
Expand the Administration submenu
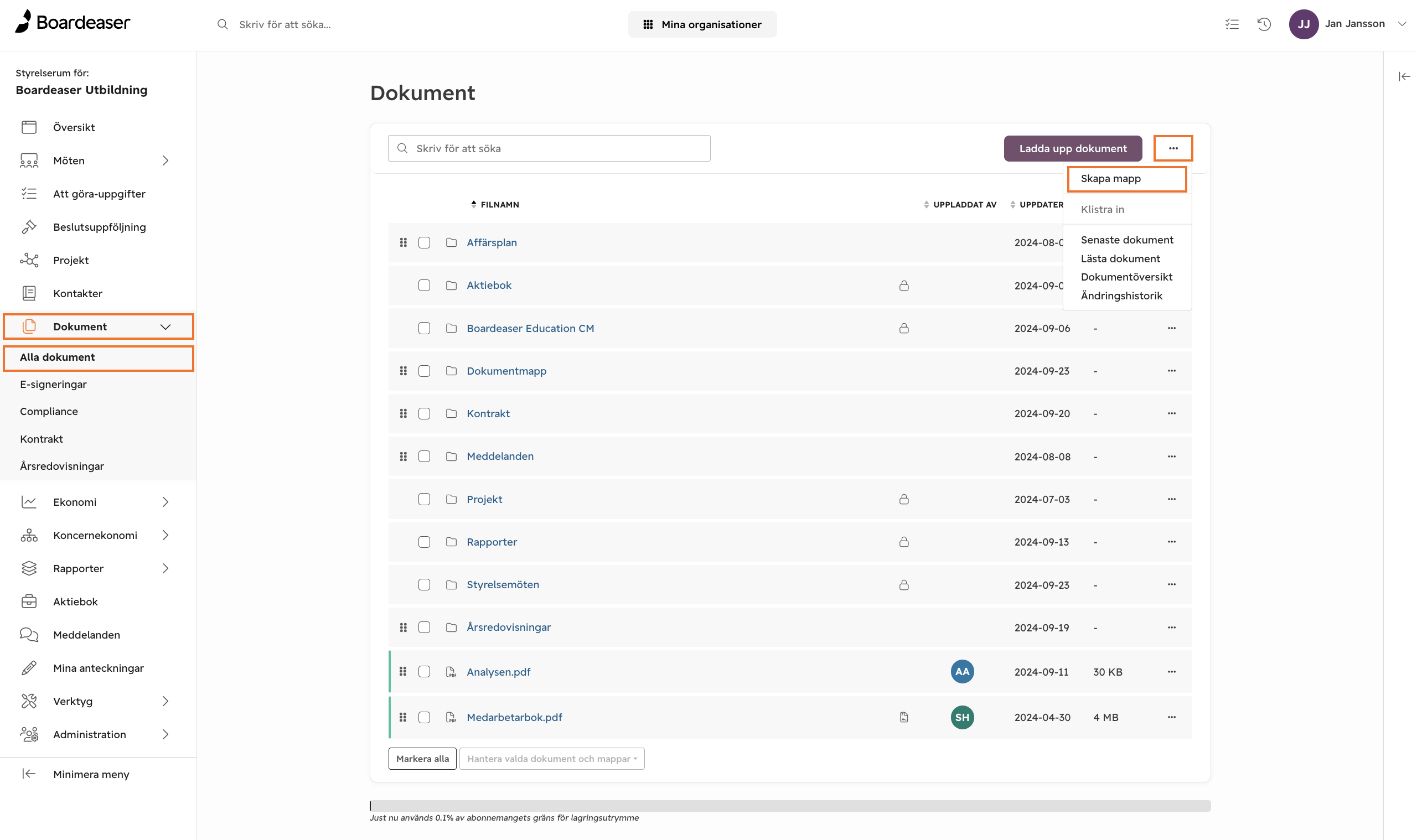click(166, 734)
